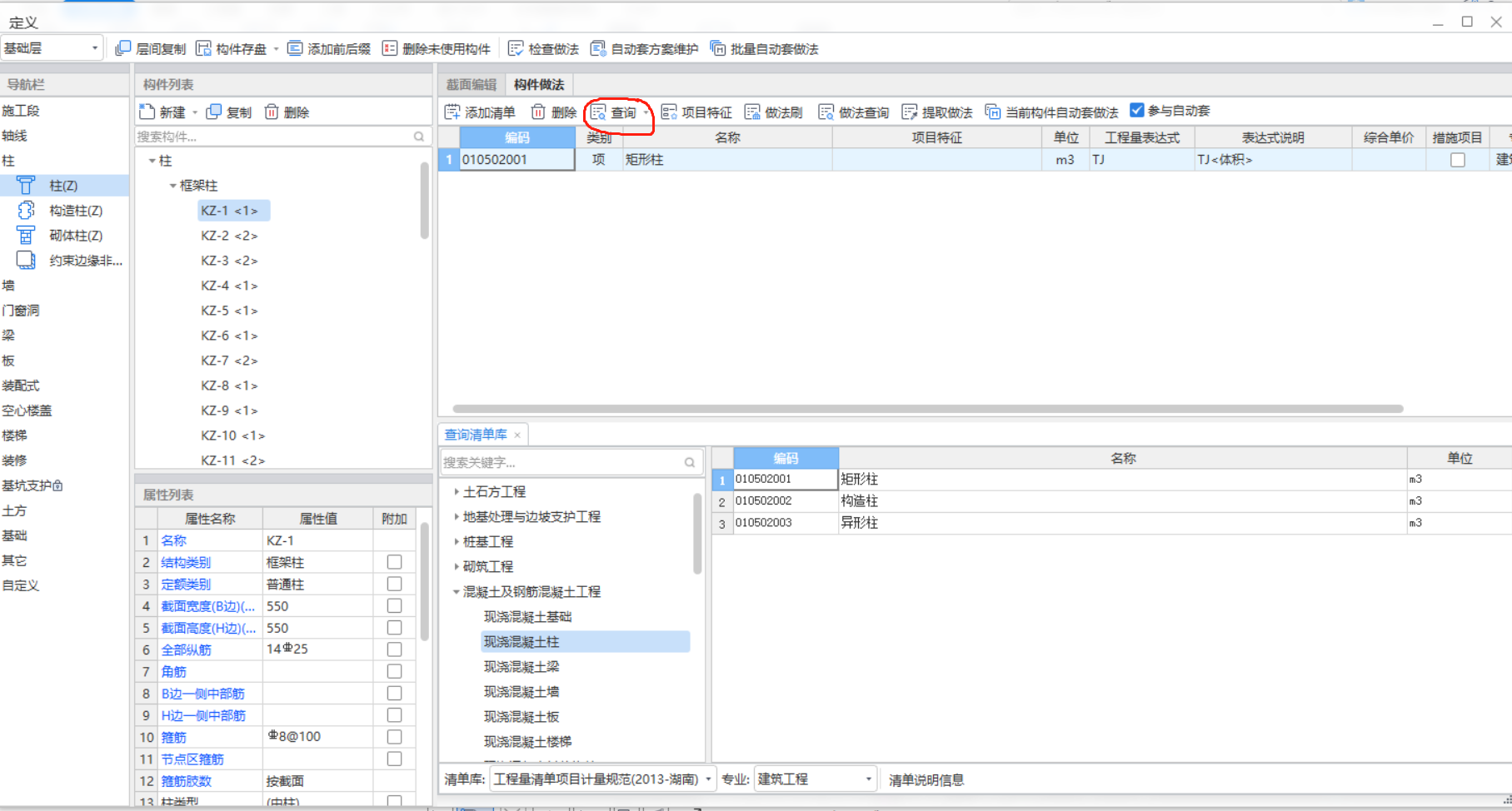Open 项目特征 feature tool
Viewport: 1512px width, 811px height.
[696, 112]
